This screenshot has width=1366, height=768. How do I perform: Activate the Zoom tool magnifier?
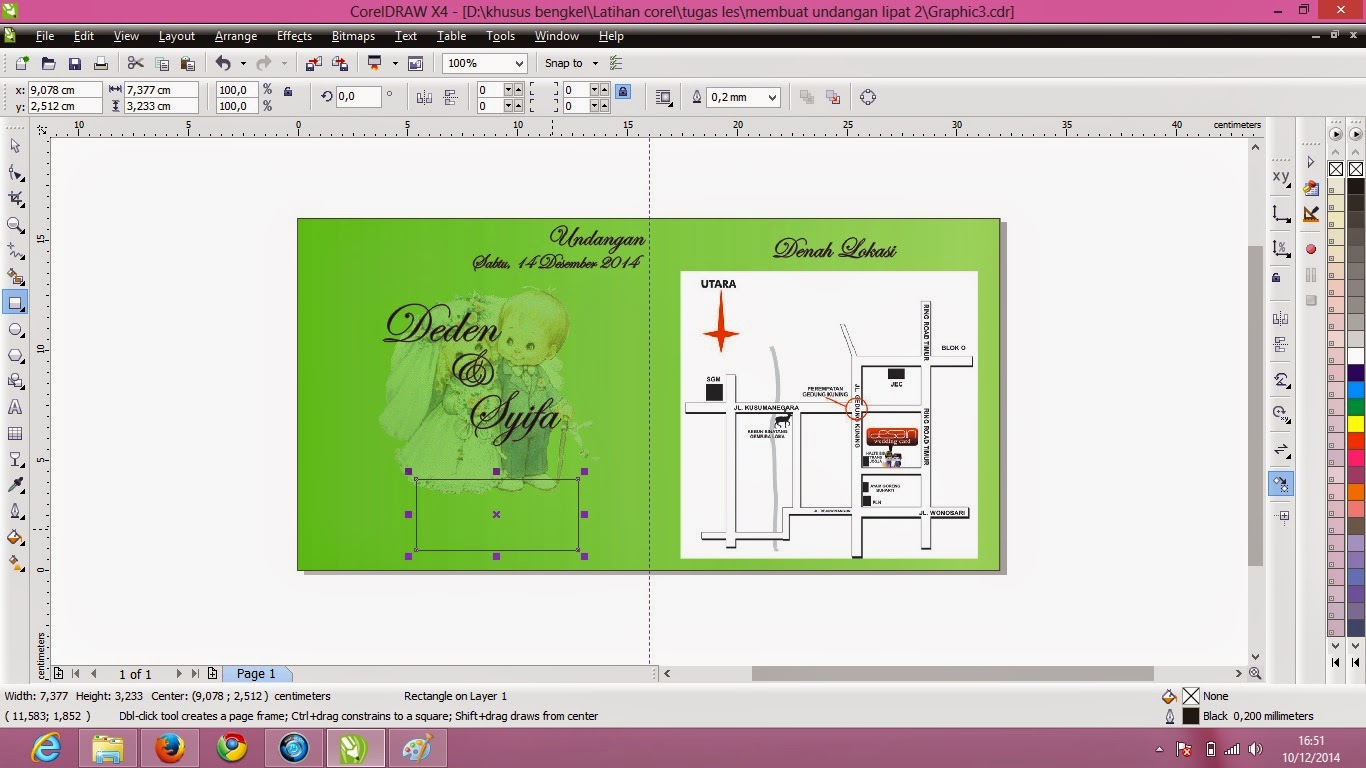(15, 225)
